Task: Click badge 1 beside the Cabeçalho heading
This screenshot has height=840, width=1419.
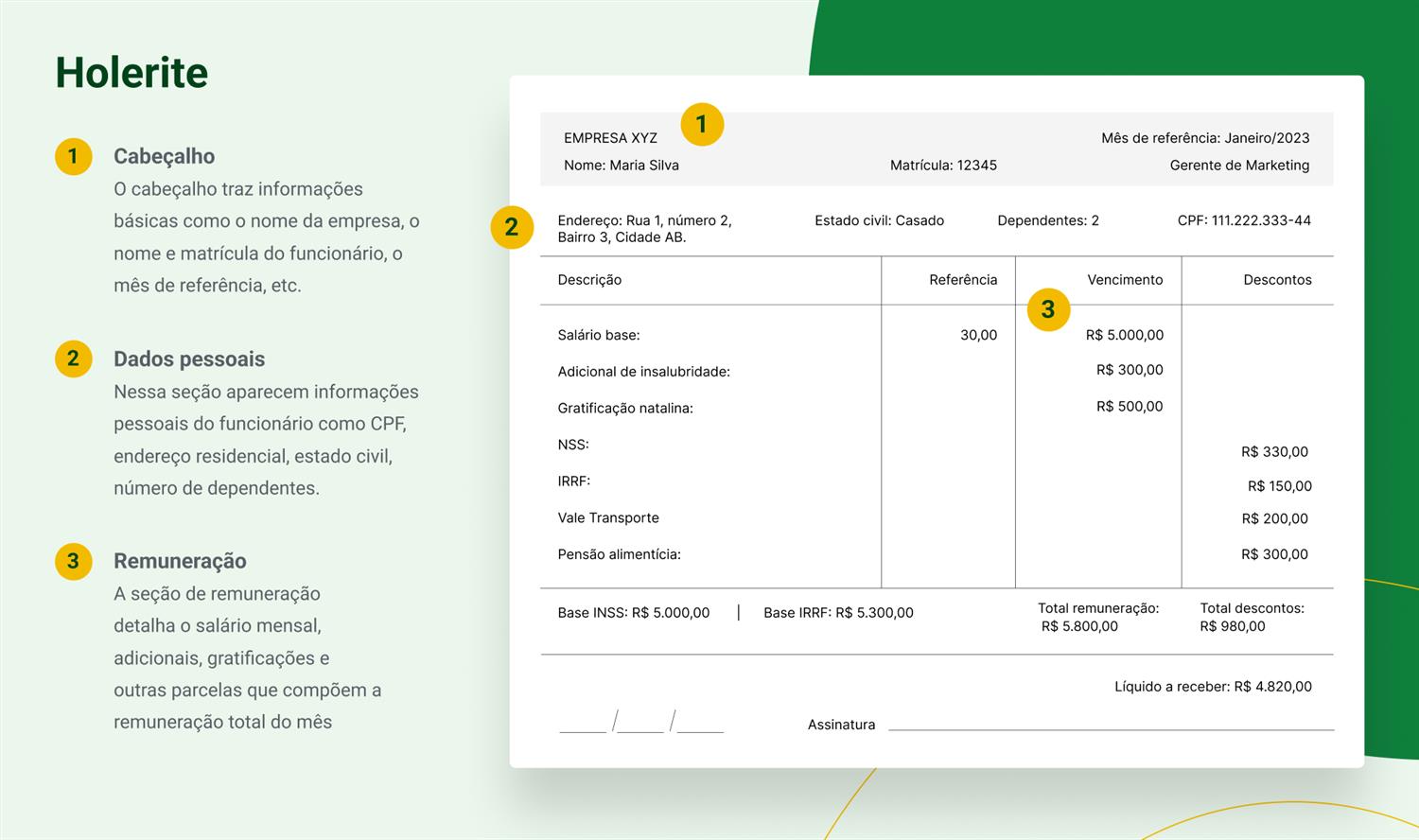Action: pyautogui.click(x=73, y=157)
